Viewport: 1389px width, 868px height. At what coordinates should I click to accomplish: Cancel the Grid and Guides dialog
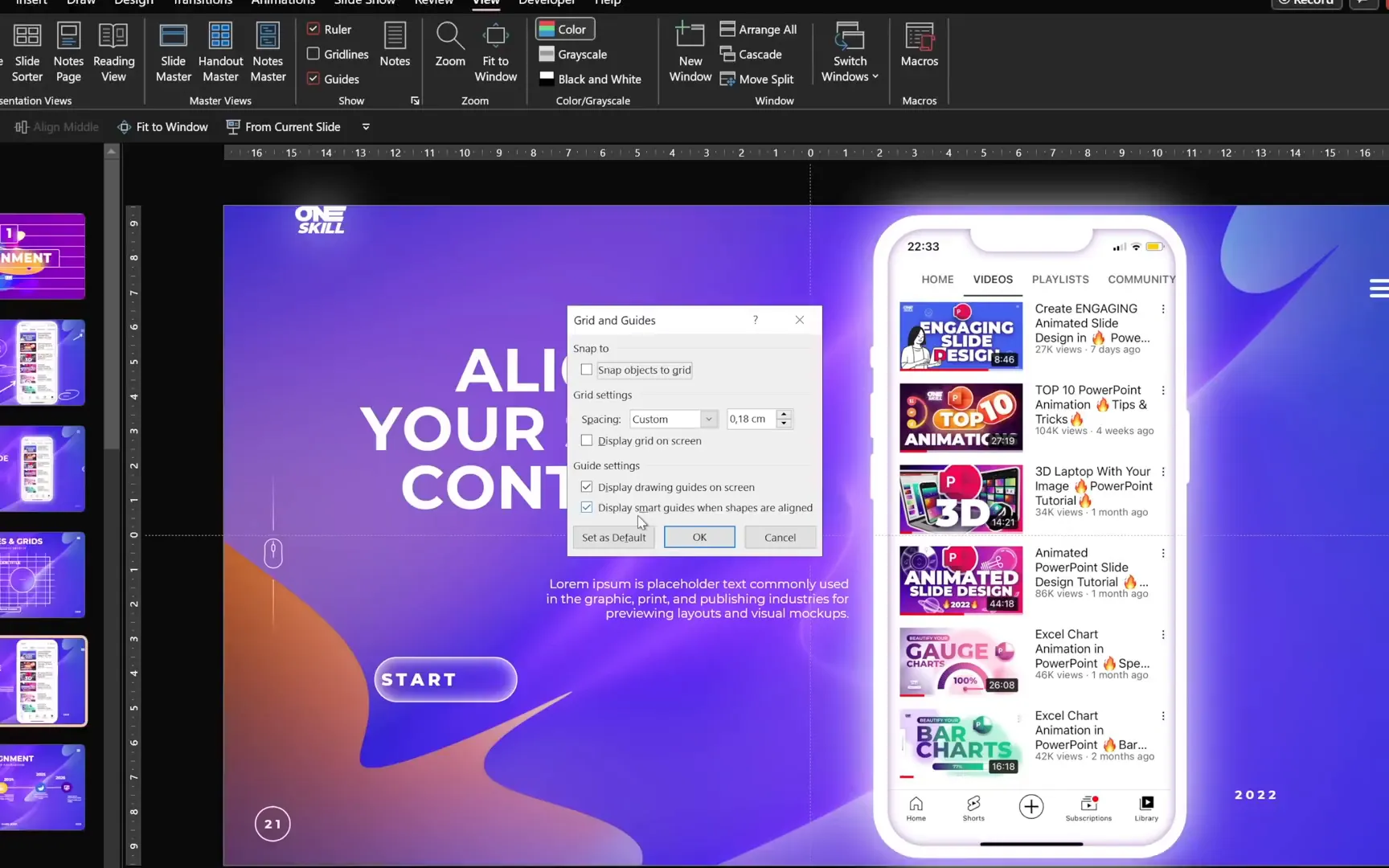click(780, 538)
